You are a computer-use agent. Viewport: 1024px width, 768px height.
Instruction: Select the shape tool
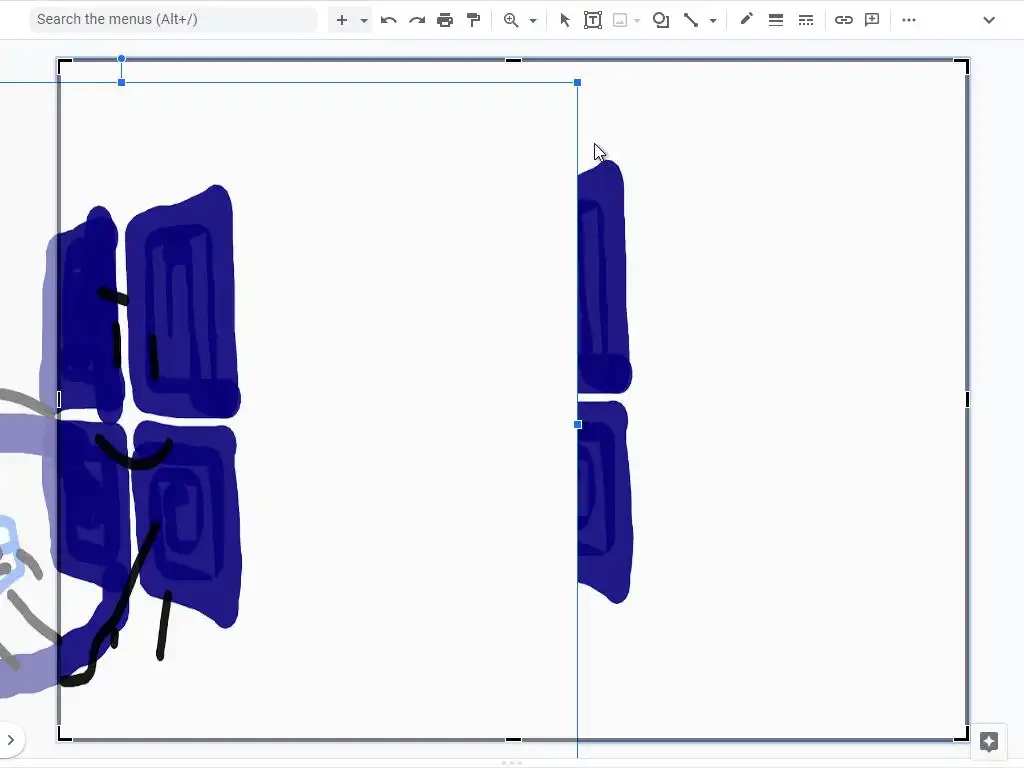(x=661, y=20)
